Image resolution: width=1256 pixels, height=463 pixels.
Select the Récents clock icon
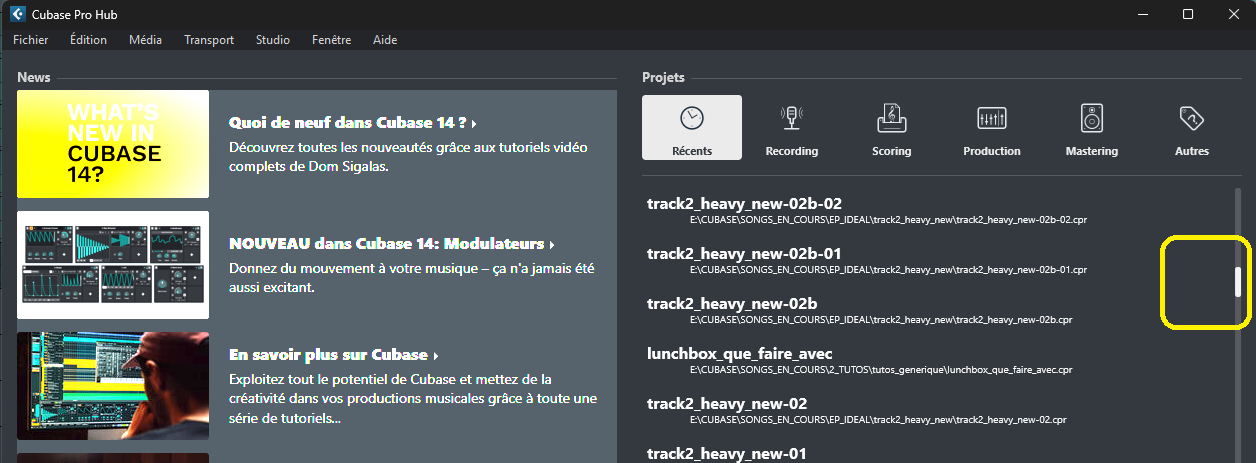(x=692, y=118)
